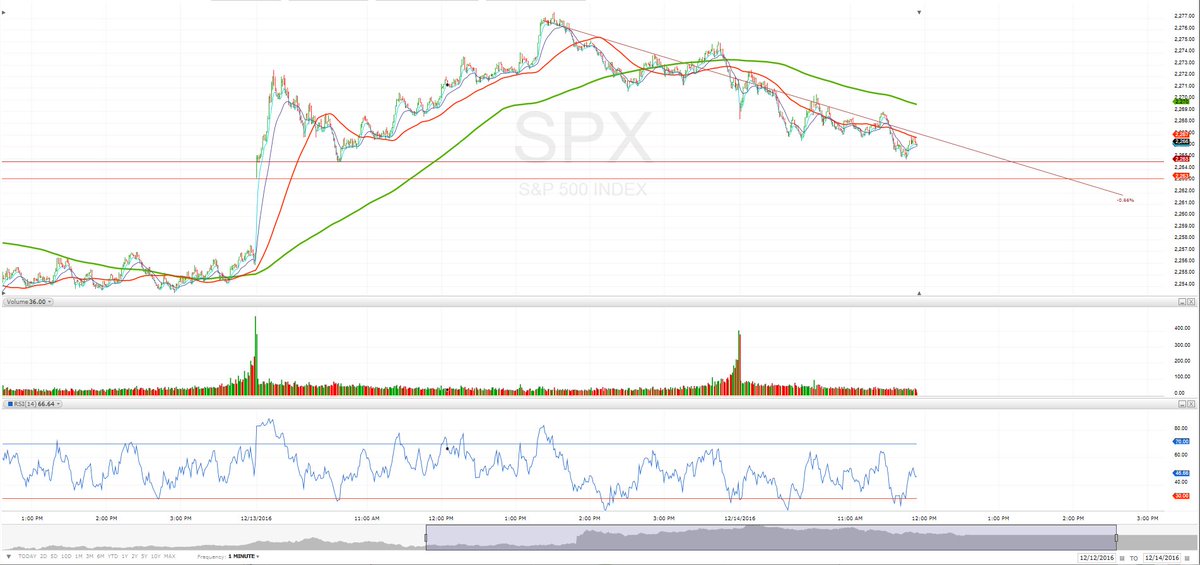Screen dimensions: 1200x565
Task: Click selected window in overview navigator
Action: click(771, 539)
